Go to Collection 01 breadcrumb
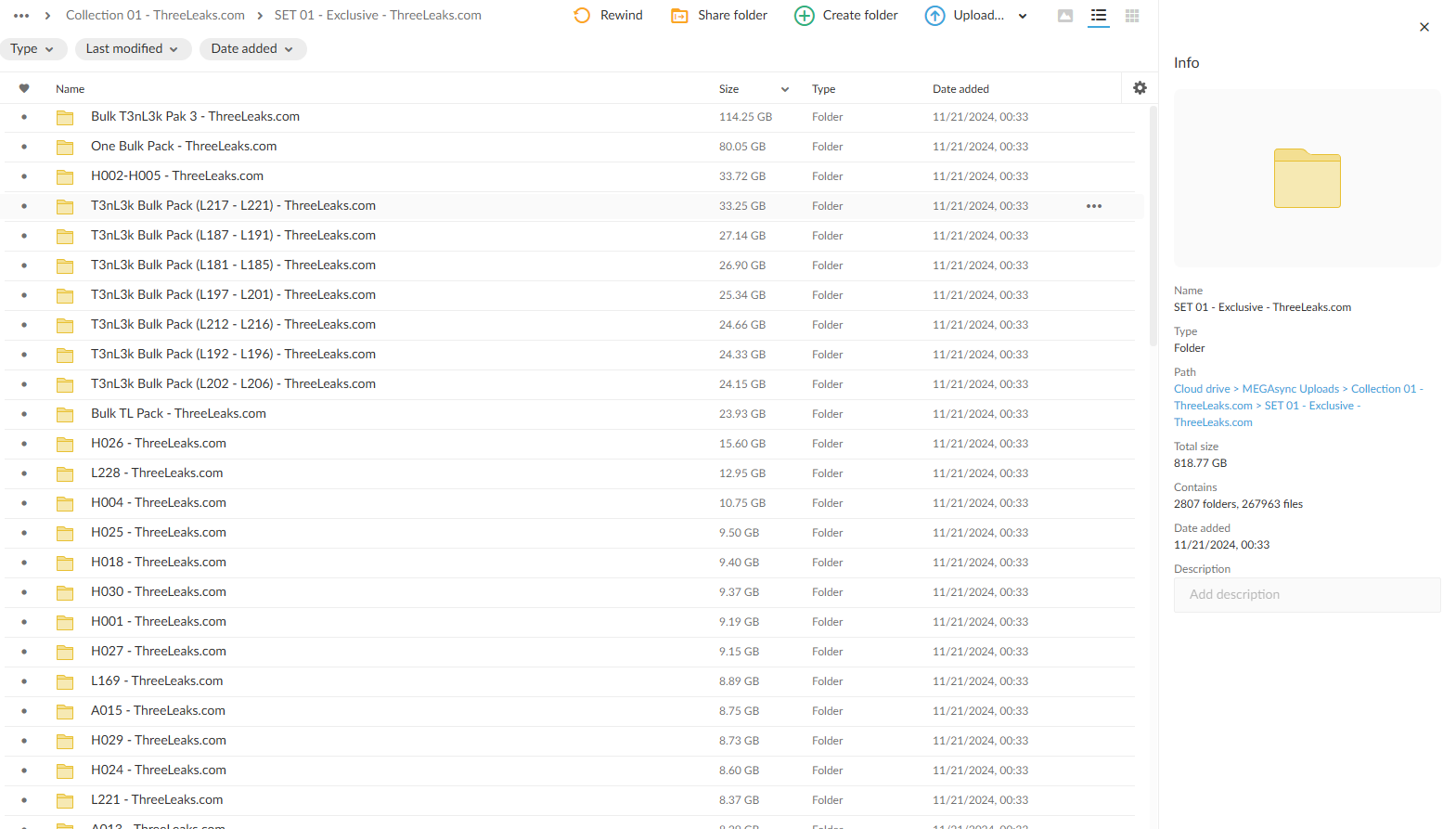 point(155,16)
